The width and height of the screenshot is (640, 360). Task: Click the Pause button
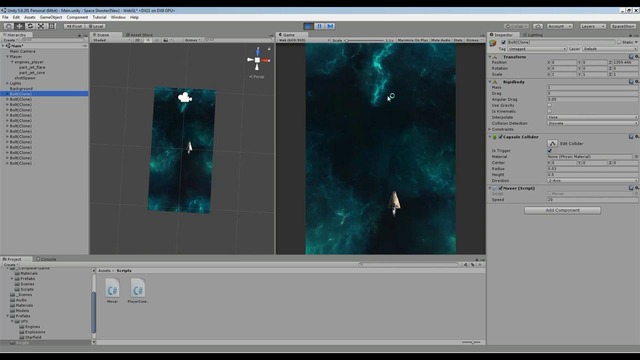320,26
